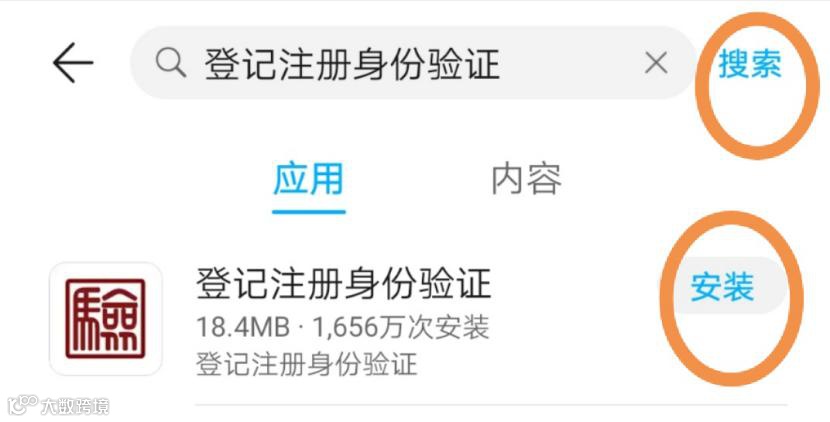The height and width of the screenshot is (422, 830).
Task: Tap the 18.4MB install count line
Action: (342, 327)
